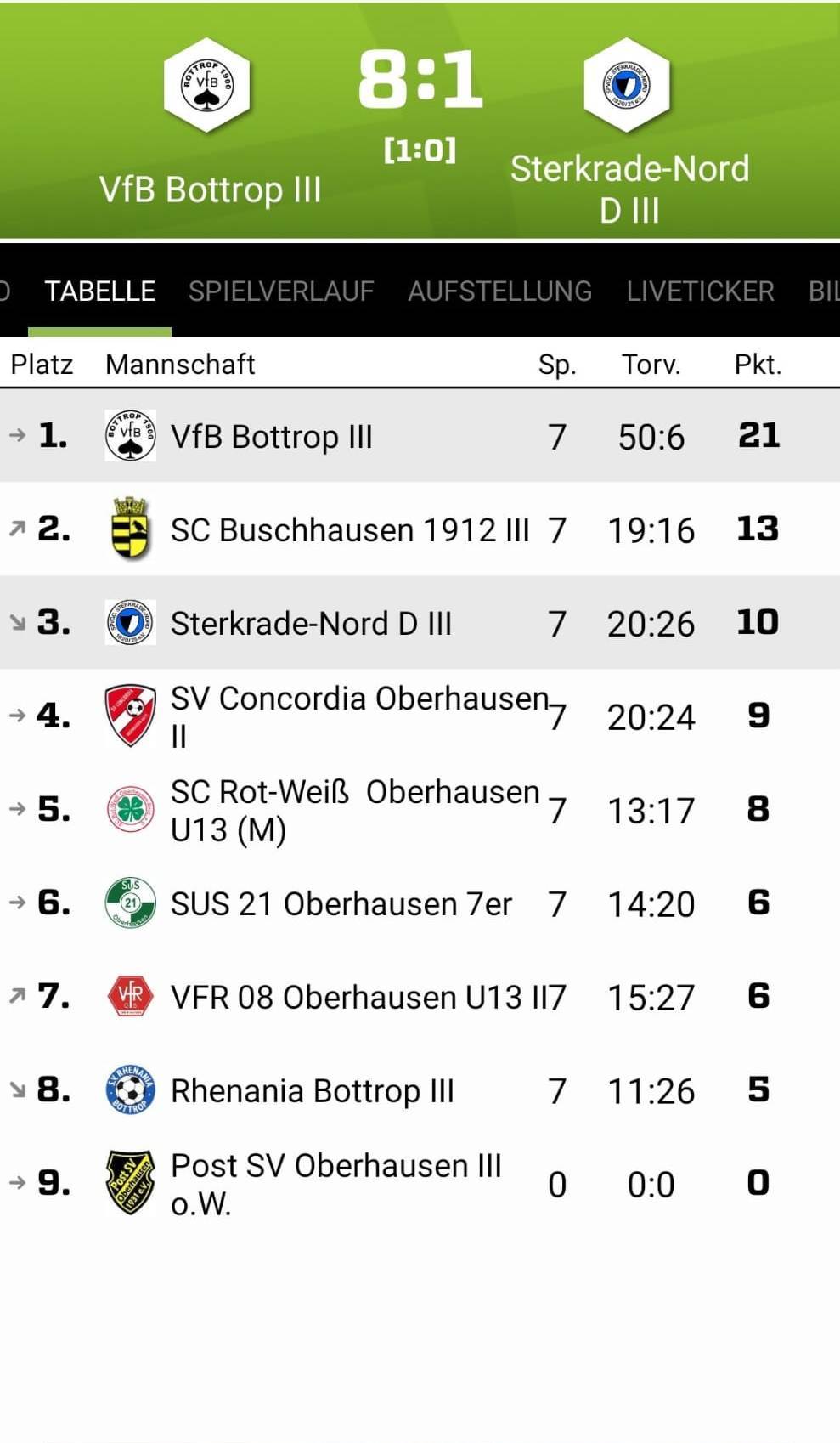The image size is (840, 1443).
Task: Click Sterkrade-Nord D III name in header
Action: (629, 189)
